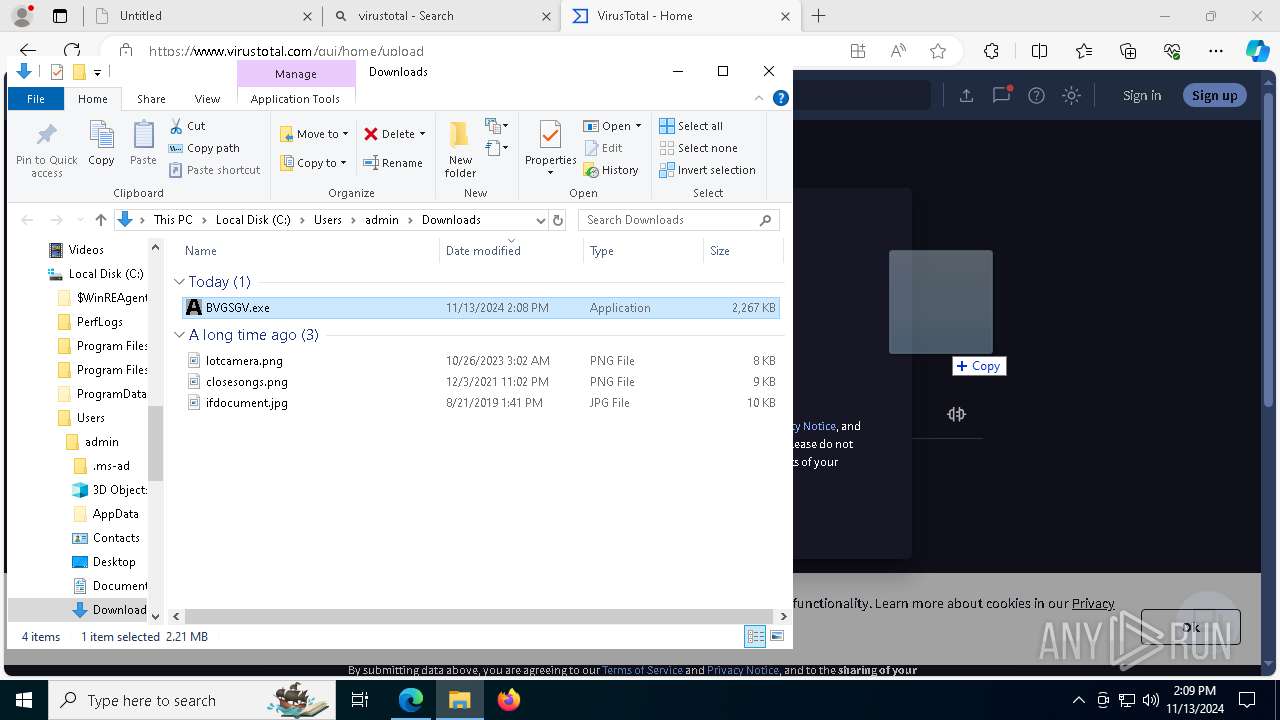The width and height of the screenshot is (1280, 720).
Task: Click History in the Open group
Action: tap(611, 170)
